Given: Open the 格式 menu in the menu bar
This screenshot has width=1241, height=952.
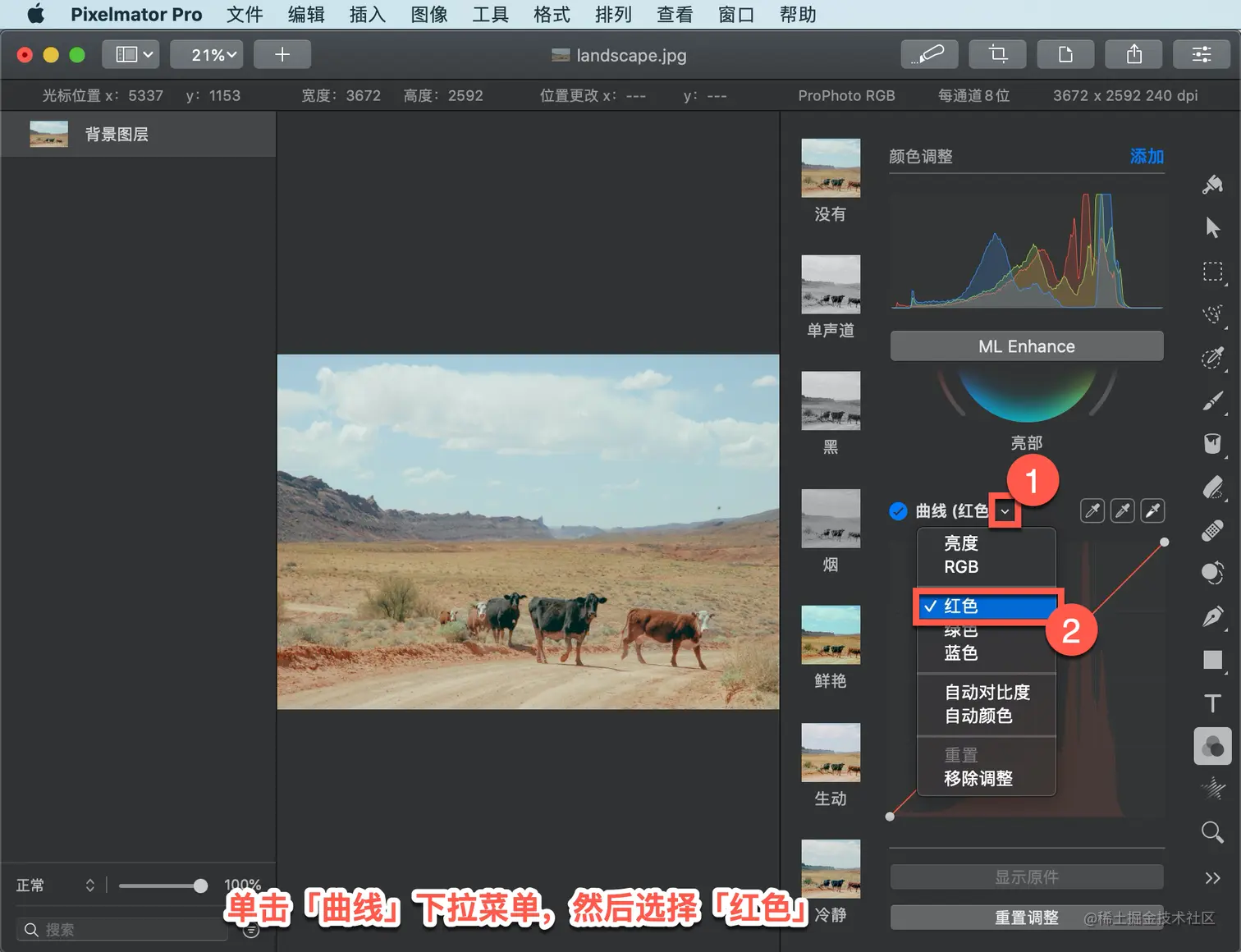Looking at the screenshot, I should pyautogui.click(x=552, y=14).
